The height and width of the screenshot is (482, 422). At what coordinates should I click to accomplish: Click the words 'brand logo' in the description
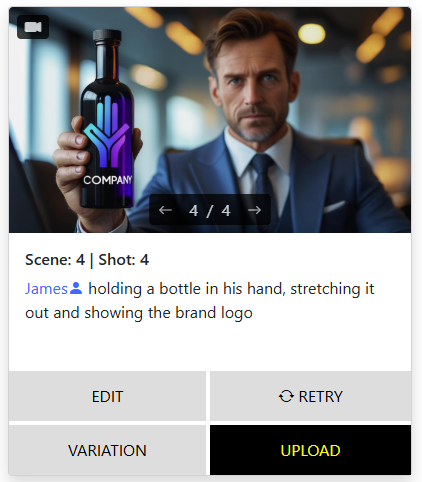[x=214, y=313]
